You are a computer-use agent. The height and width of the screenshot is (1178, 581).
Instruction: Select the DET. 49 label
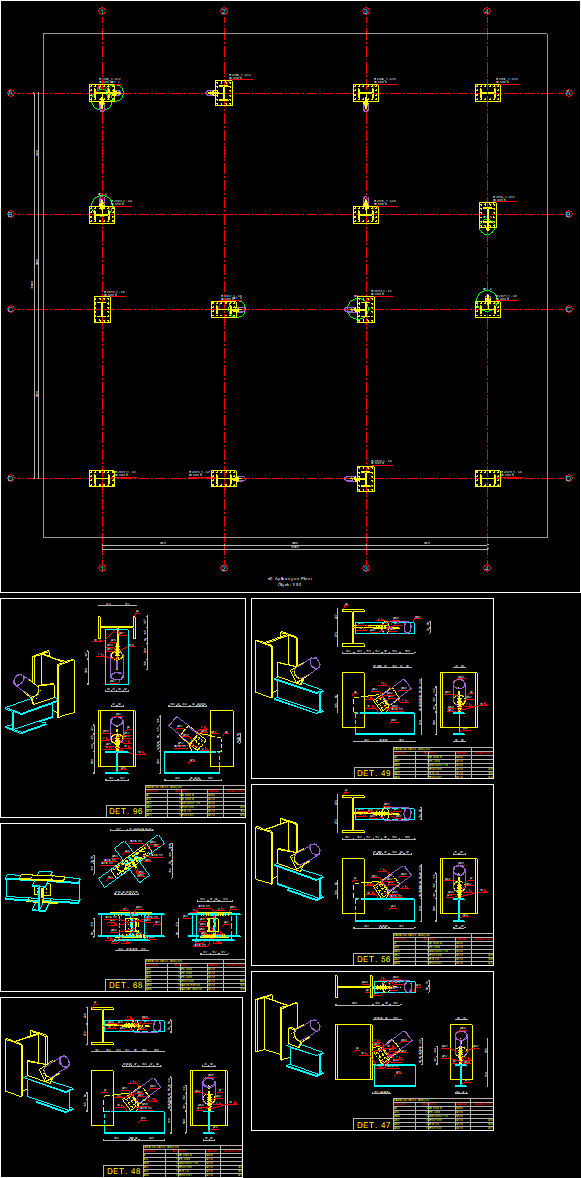coord(373,772)
